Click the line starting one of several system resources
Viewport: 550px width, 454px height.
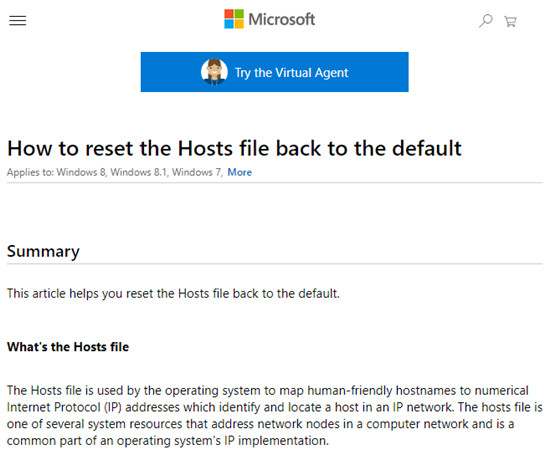click(261, 424)
